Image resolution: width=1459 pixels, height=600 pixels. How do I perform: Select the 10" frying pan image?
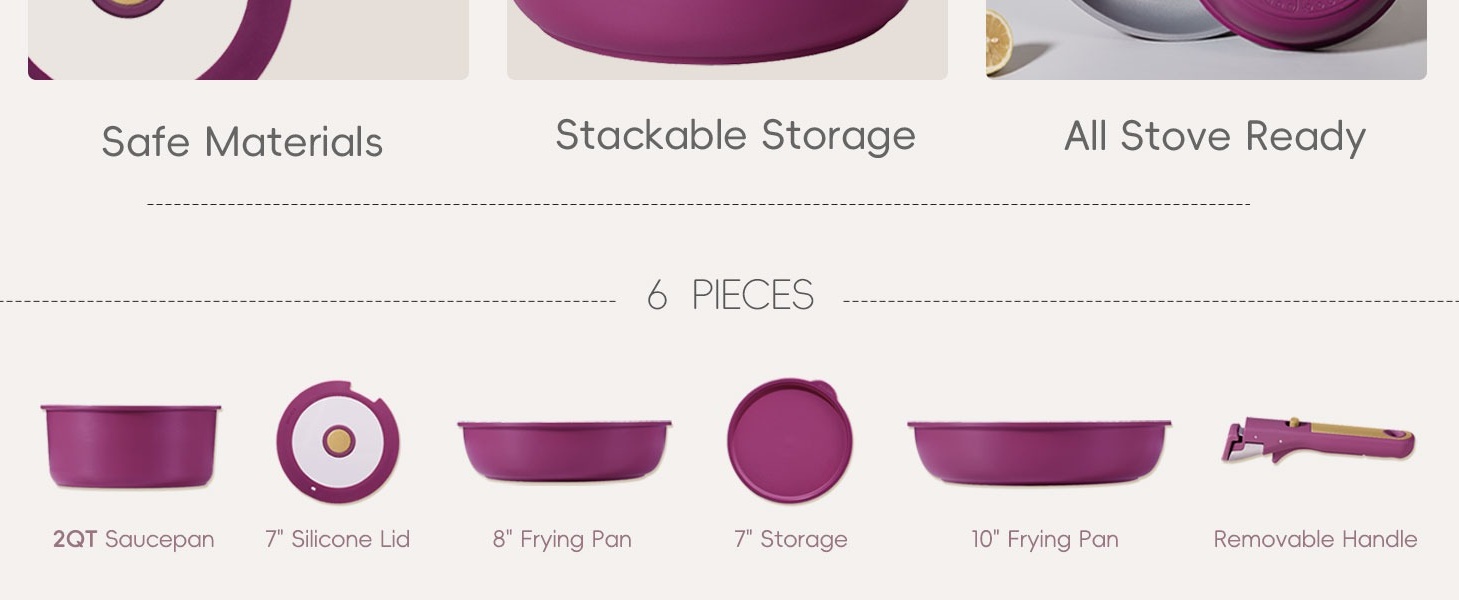tap(1039, 452)
